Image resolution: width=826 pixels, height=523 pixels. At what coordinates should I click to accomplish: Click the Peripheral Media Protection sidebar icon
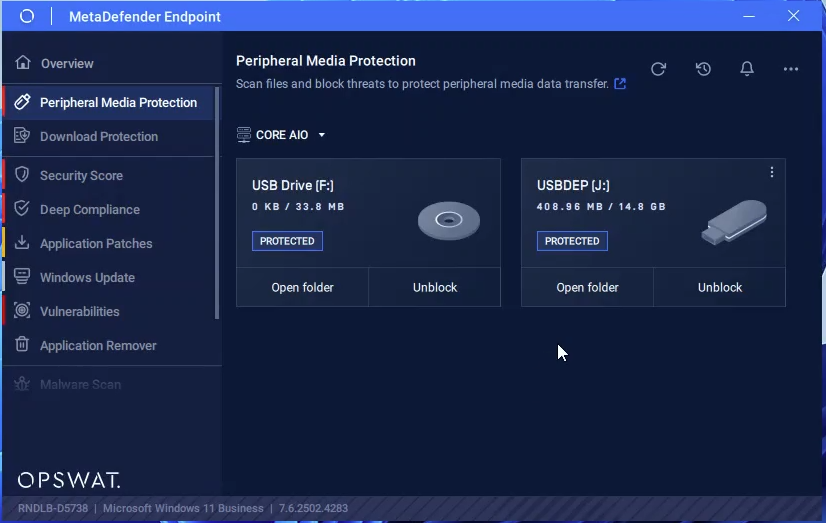coord(22,102)
